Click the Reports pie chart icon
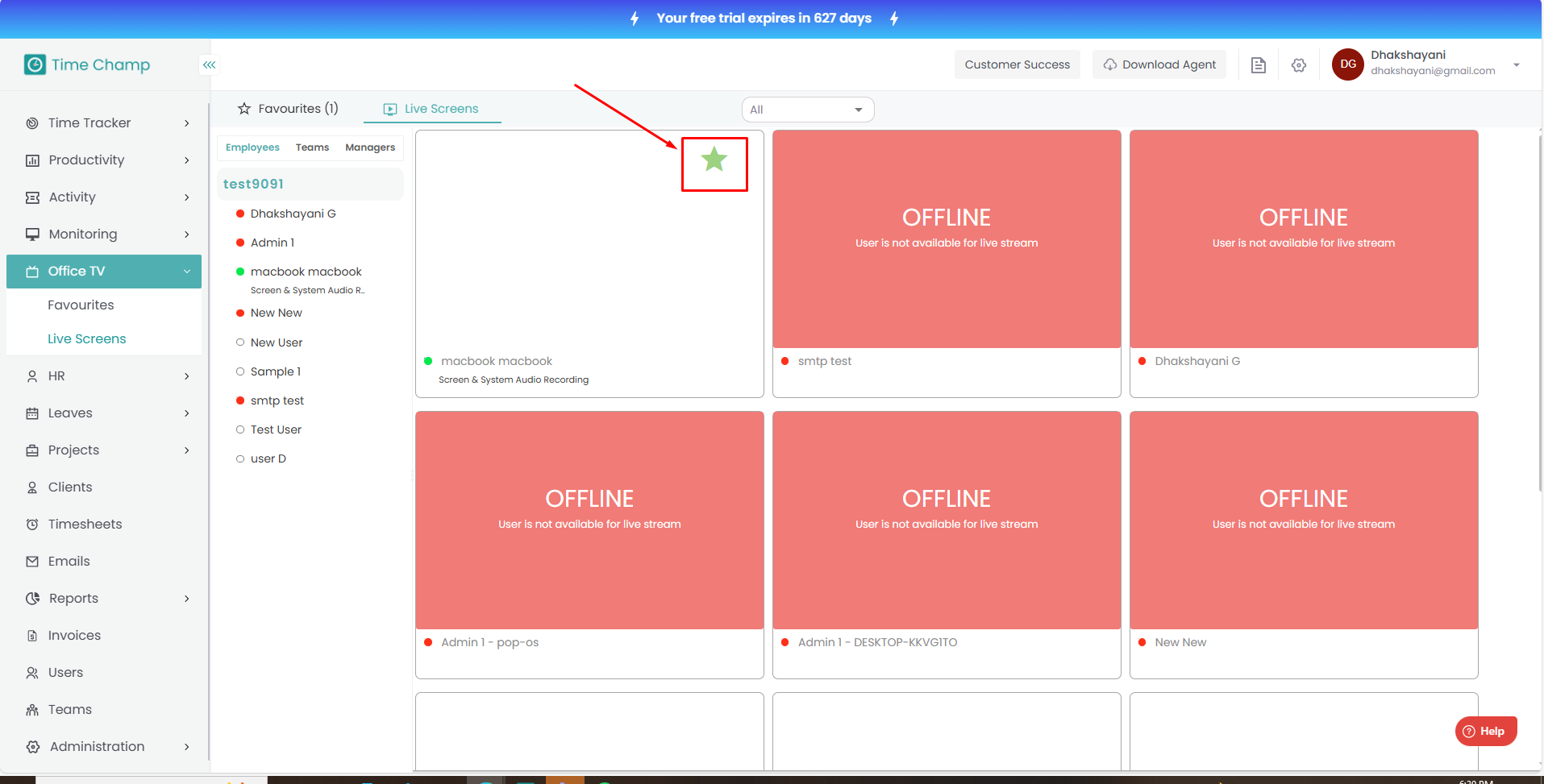Viewport: 1544px width, 784px height. tap(32, 599)
